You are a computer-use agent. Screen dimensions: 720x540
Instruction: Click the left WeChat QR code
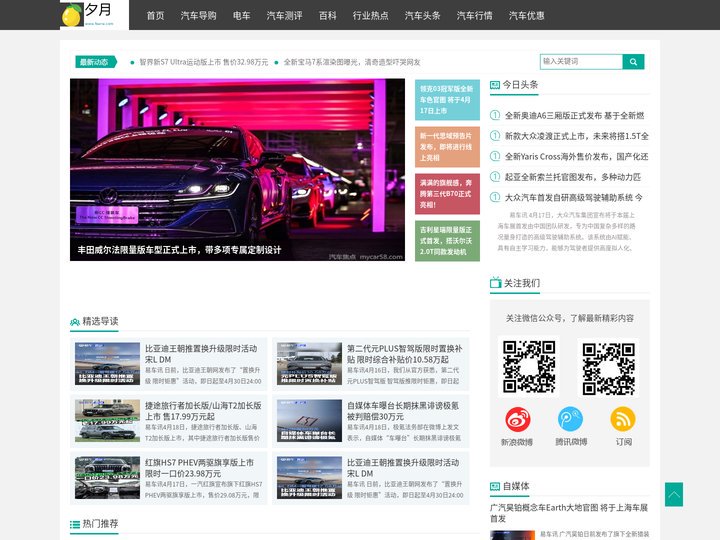(529, 366)
